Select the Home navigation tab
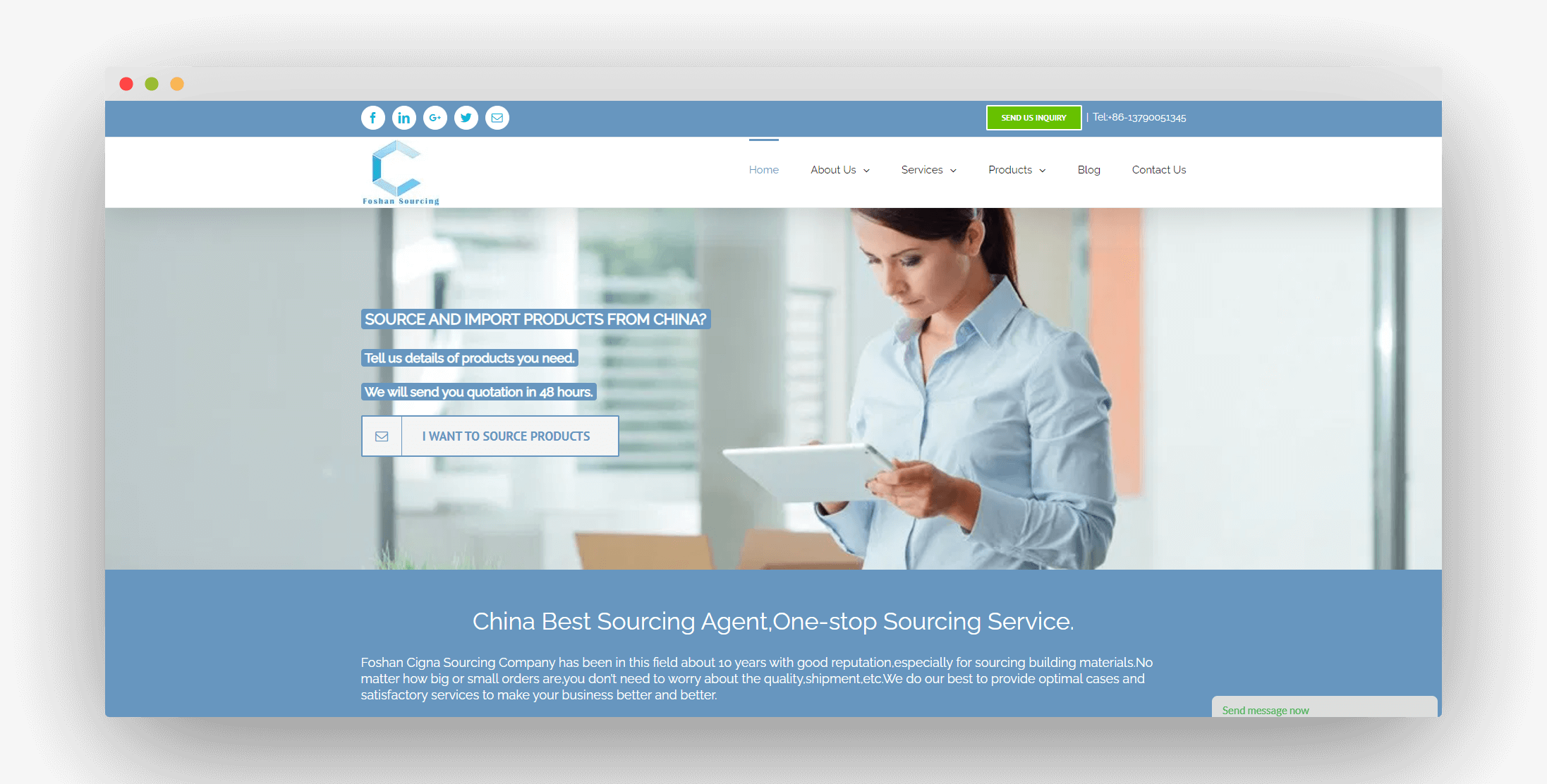Viewport: 1547px width, 784px height. pyautogui.click(x=763, y=169)
